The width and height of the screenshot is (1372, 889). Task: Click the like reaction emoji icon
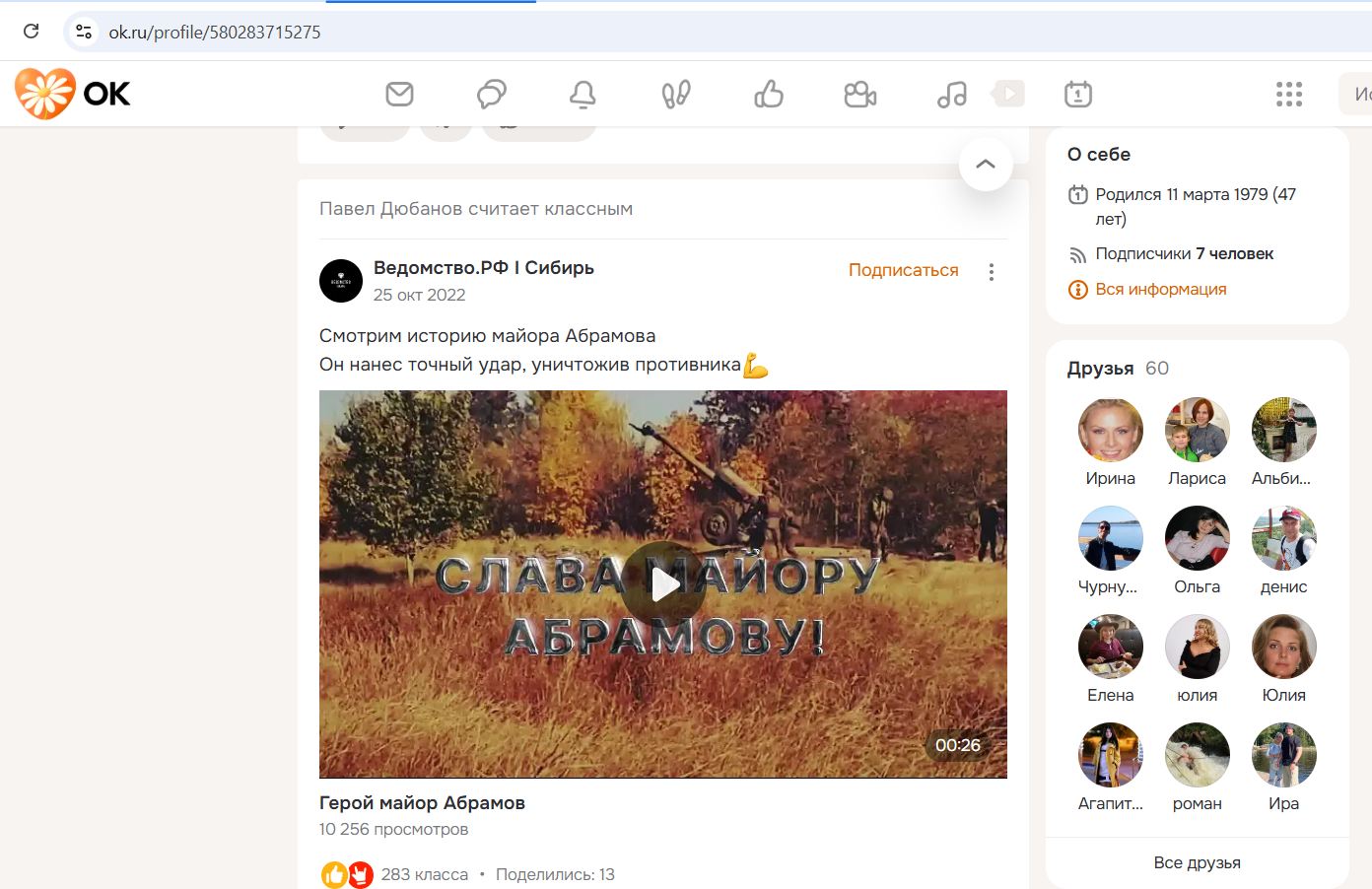[334, 874]
